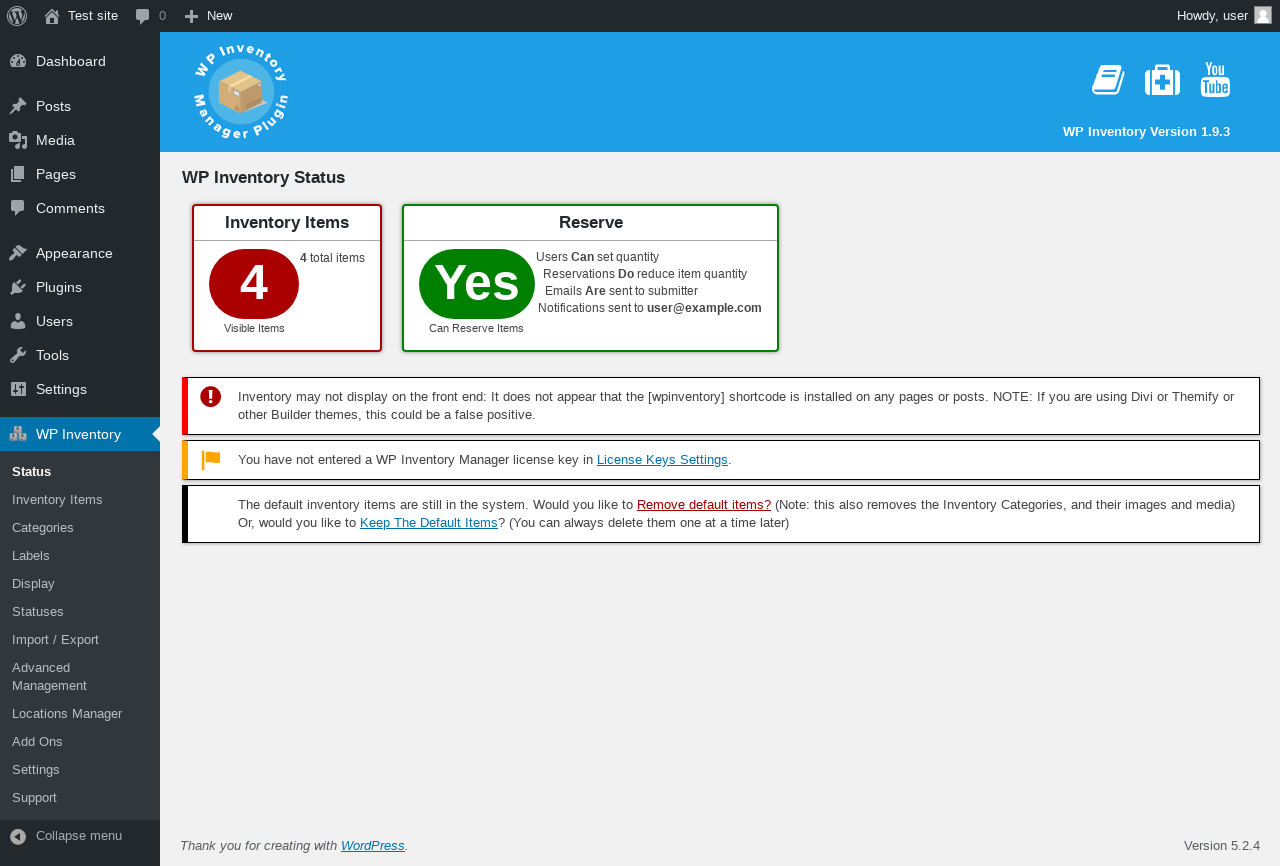Click the red error exclamation icon
The image size is (1280, 866).
(210, 397)
